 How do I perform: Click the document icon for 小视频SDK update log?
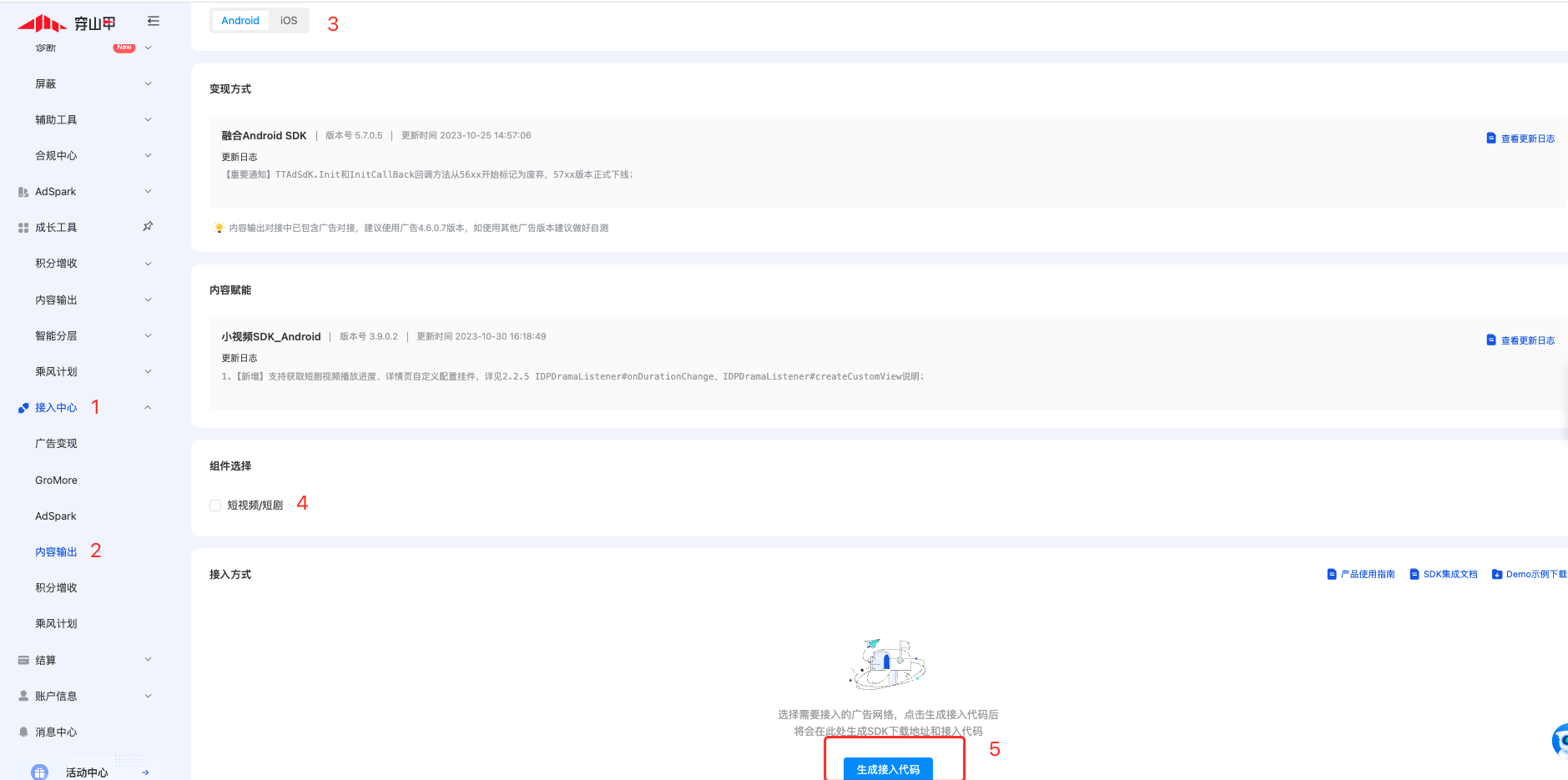click(1491, 340)
